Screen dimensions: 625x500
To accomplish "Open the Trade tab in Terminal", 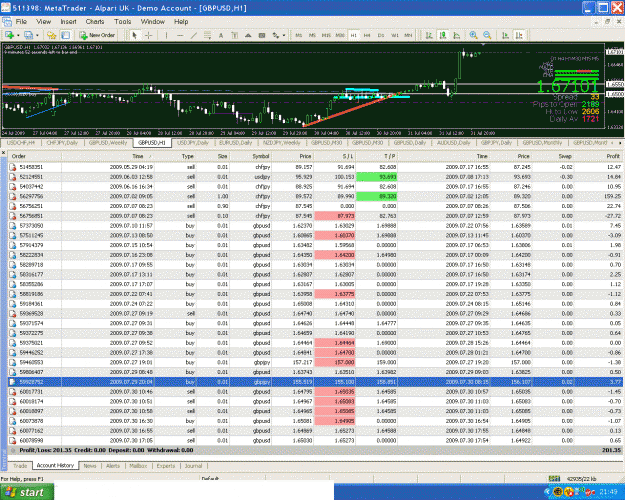I will 20,466.
